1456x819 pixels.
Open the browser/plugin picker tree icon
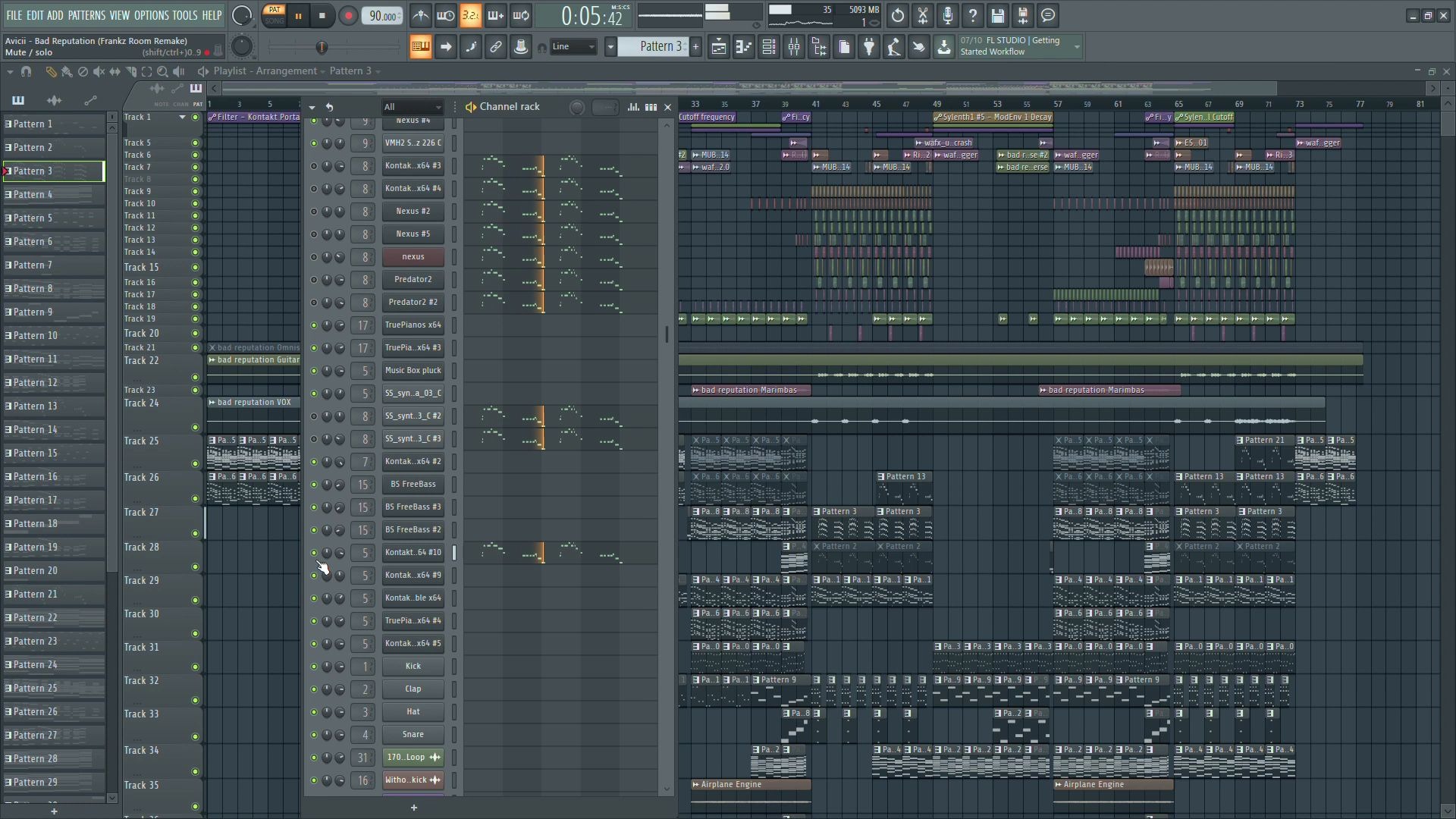[x=819, y=47]
